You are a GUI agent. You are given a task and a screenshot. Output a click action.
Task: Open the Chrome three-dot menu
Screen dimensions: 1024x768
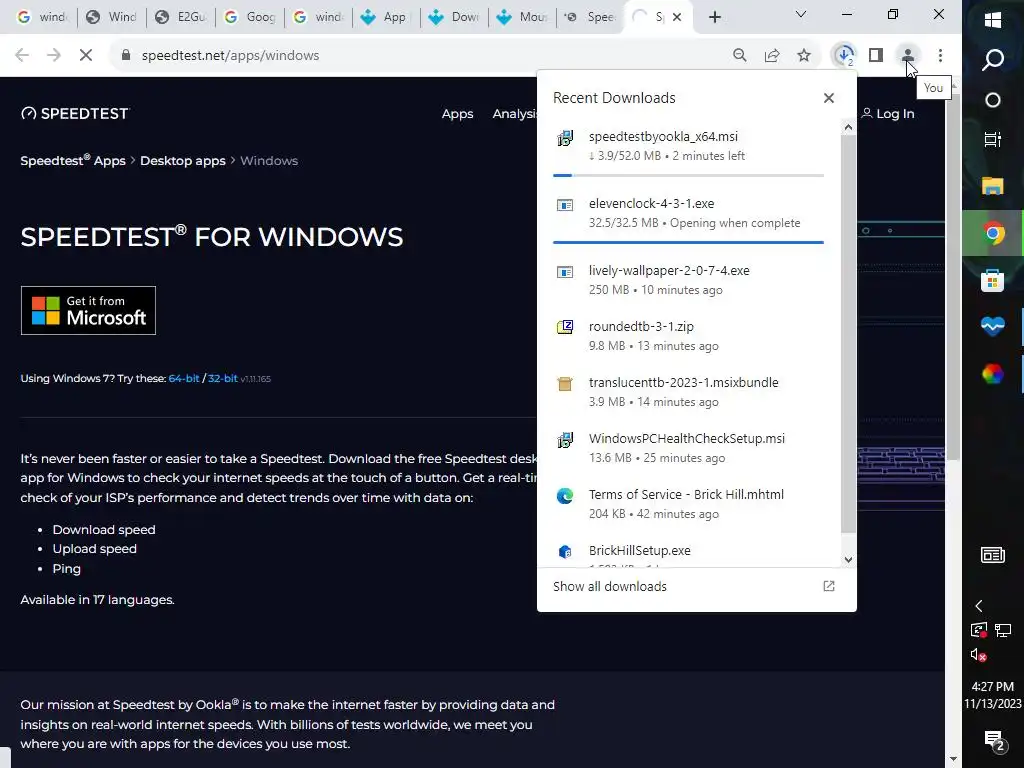coord(940,56)
